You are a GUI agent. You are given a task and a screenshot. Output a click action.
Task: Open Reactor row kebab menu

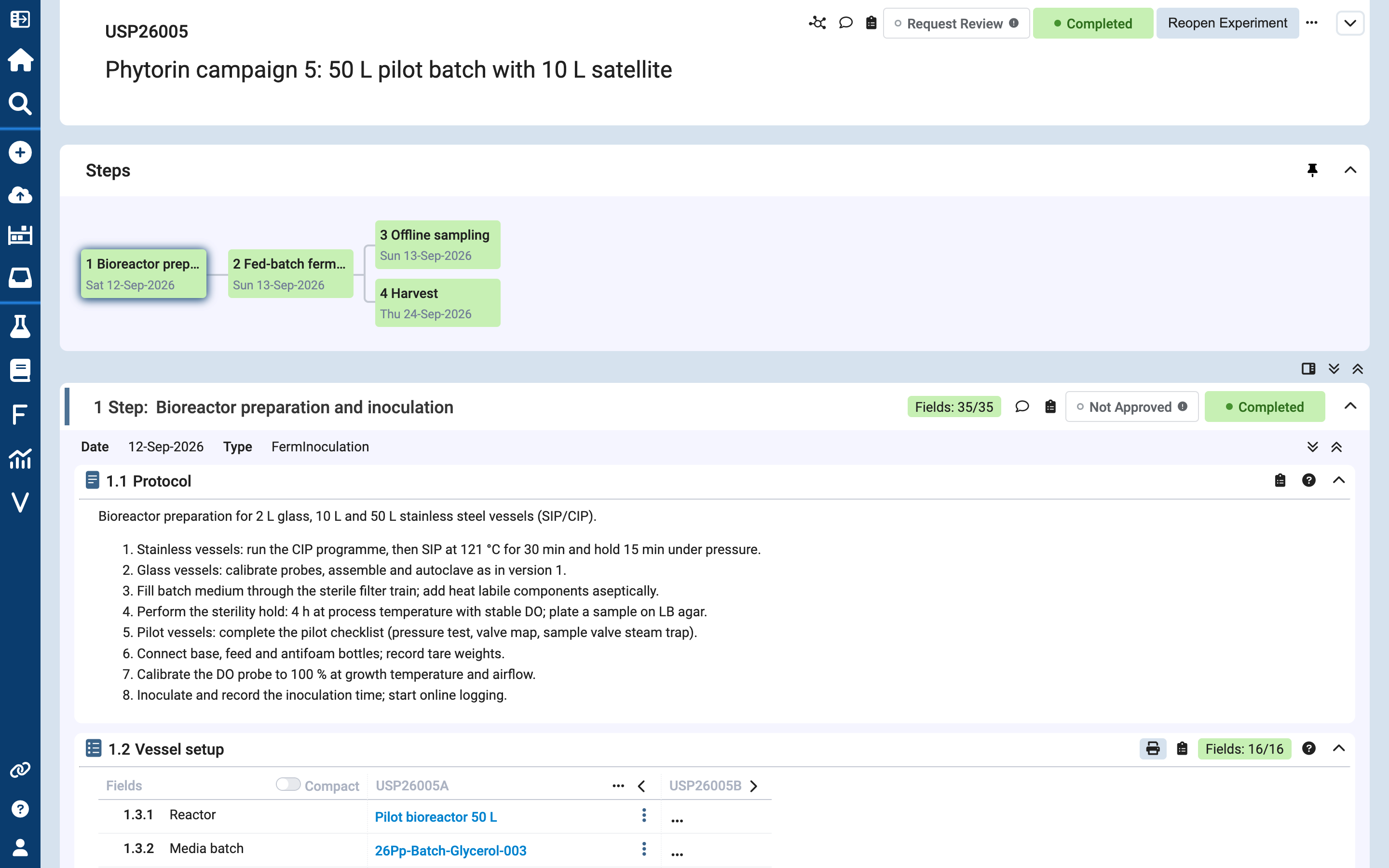coord(644,816)
